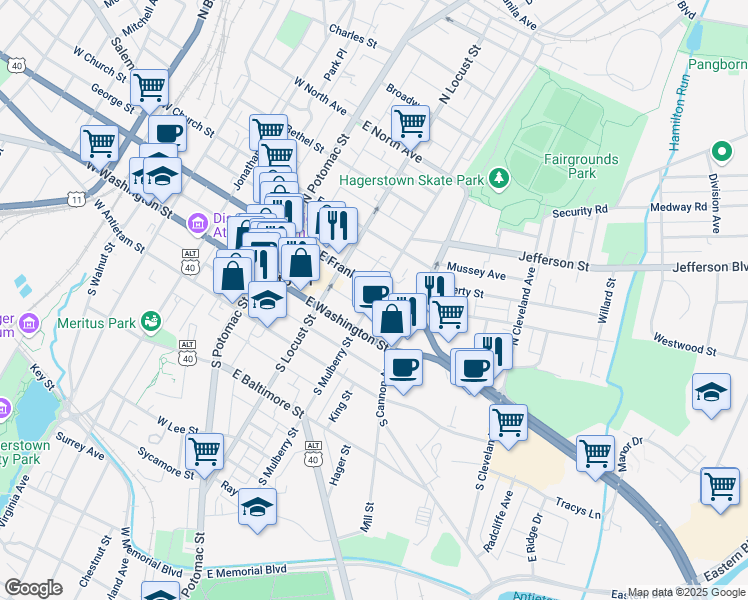Screen dimensions: 748x600
Task: Select the restaurant marker beside N Potomac St
Action: coord(338,227)
